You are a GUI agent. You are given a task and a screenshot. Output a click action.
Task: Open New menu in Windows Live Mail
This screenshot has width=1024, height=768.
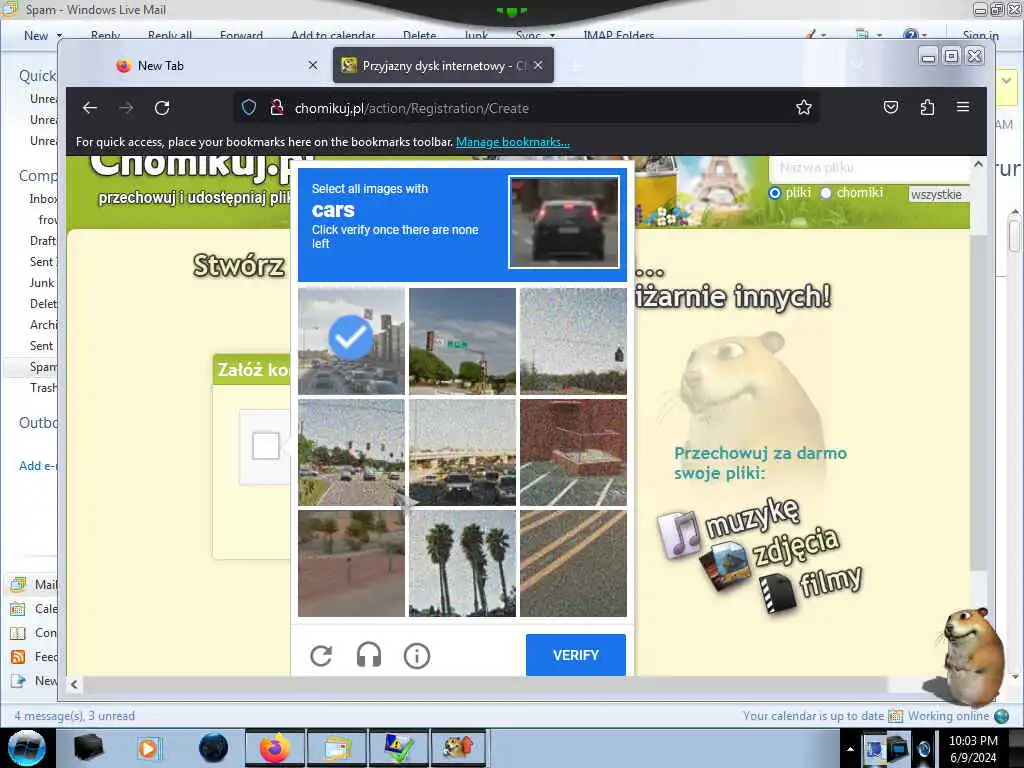point(42,36)
